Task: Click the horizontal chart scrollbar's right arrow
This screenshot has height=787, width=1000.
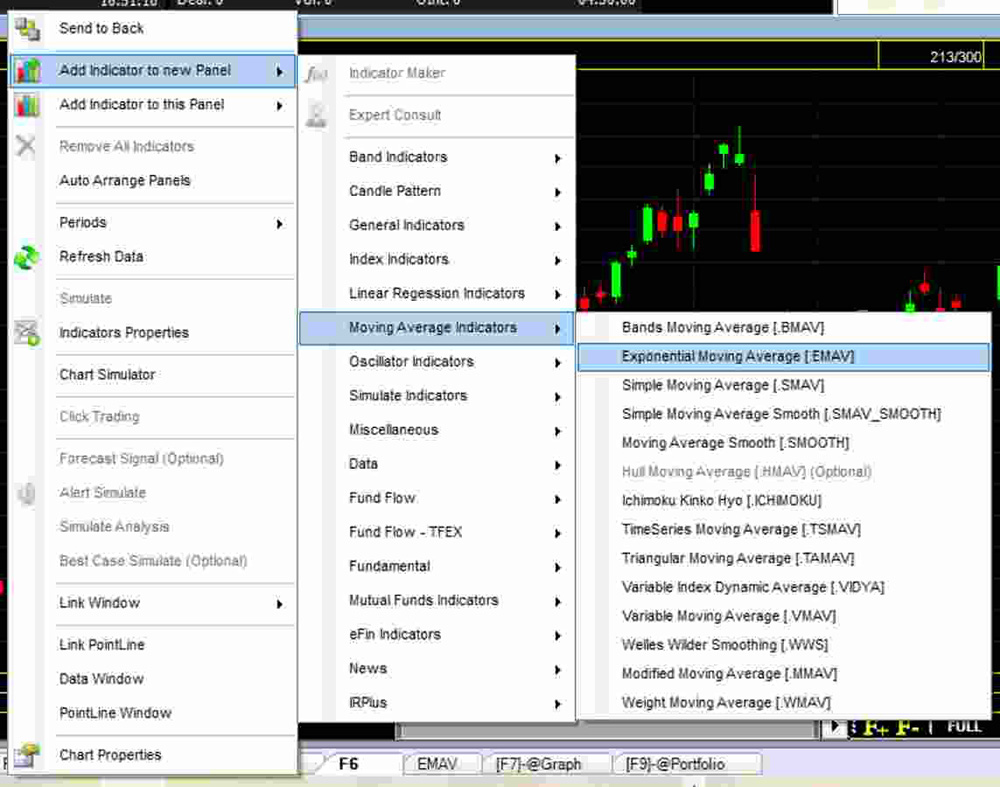Action: [x=836, y=727]
